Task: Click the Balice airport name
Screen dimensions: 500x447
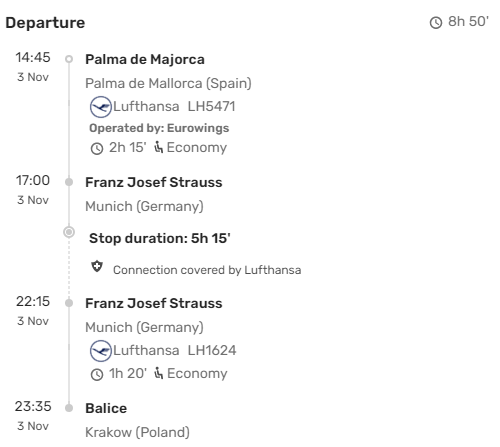Action: 106,408
